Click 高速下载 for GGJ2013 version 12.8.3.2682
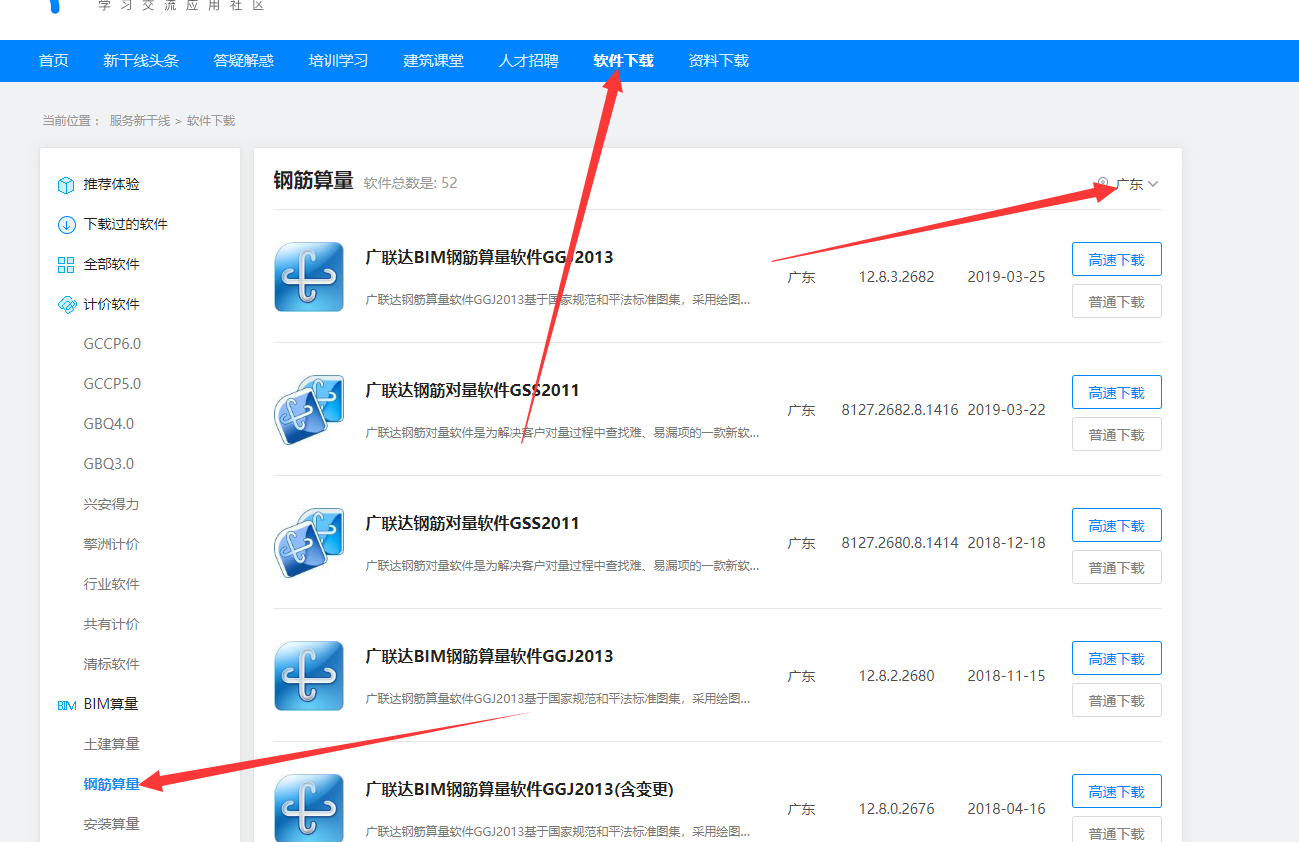Viewport: 1299px width, 842px height. click(1117, 259)
